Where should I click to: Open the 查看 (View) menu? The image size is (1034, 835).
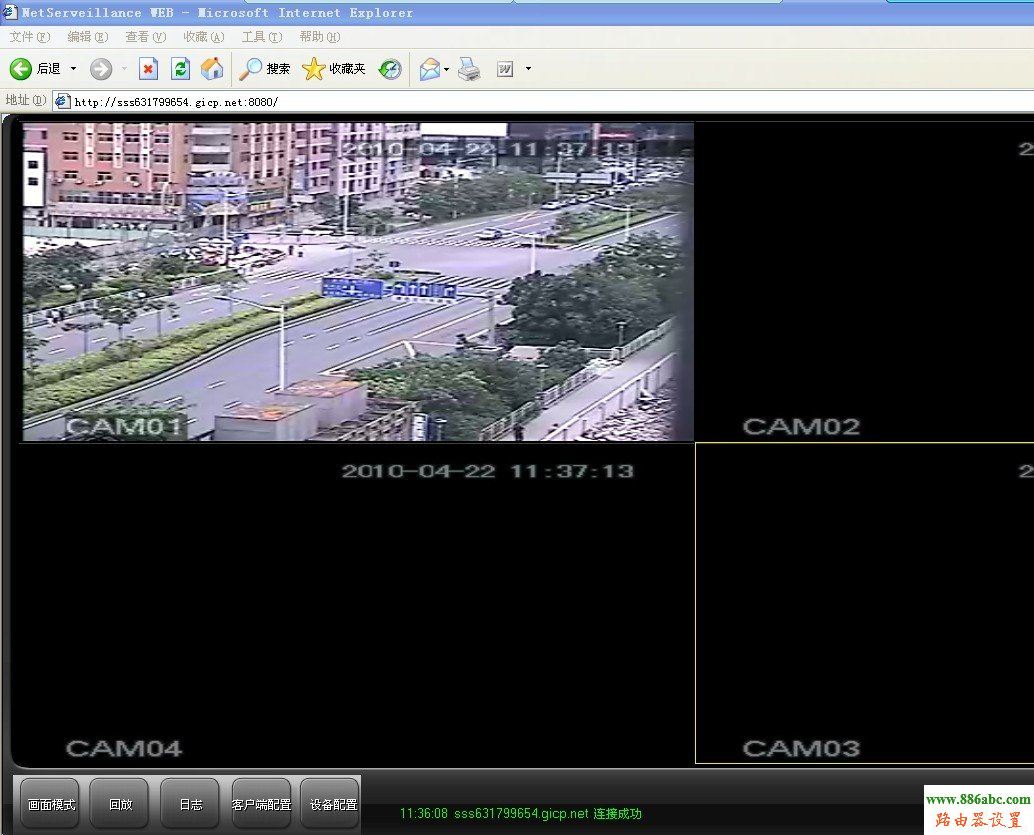pos(145,37)
